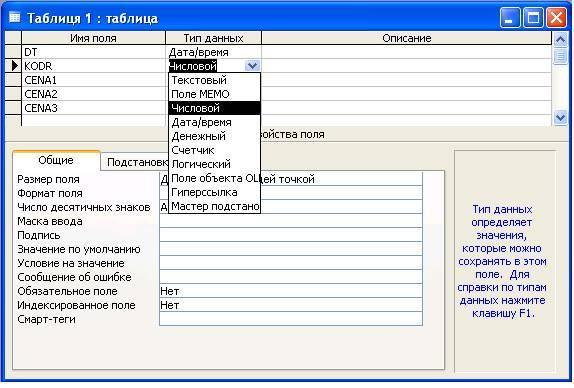Click the row selector beside CENA3
574x388 pixels.
pos(13,108)
